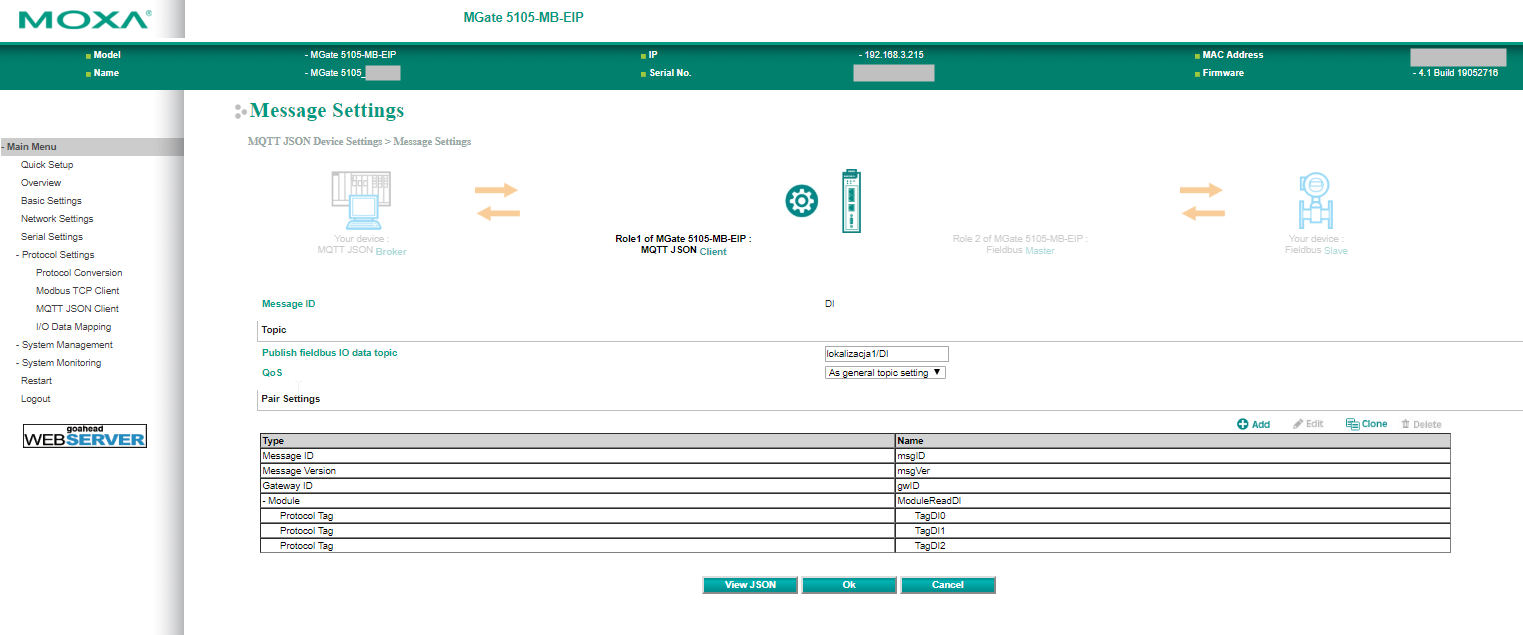Click the Publish fieldbus IO data topic field
1523x635 pixels.
[x=885, y=354]
